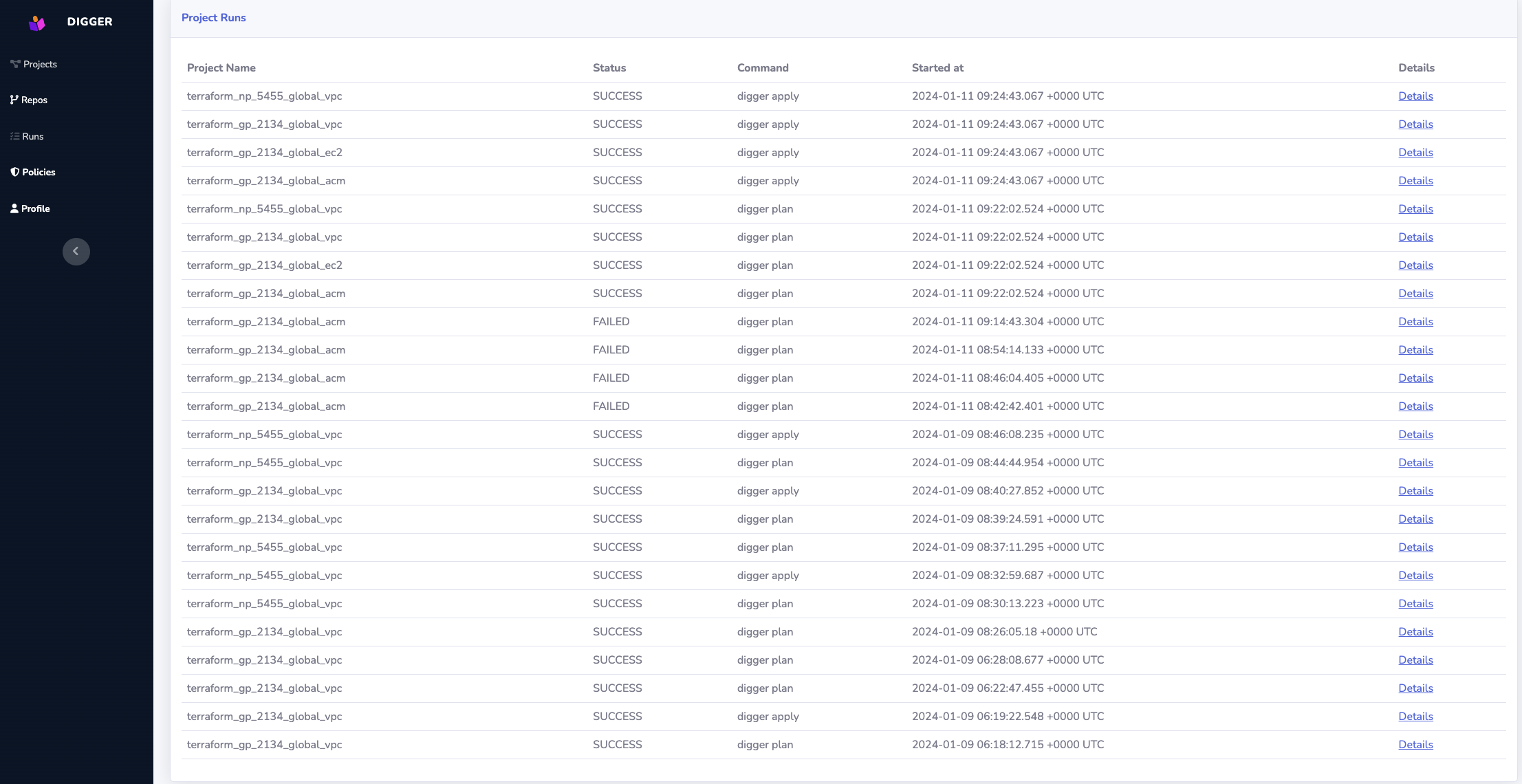This screenshot has width=1522, height=784.
Task: Open Details for the 09:14:43 failed run
Action: (1415, 322)
